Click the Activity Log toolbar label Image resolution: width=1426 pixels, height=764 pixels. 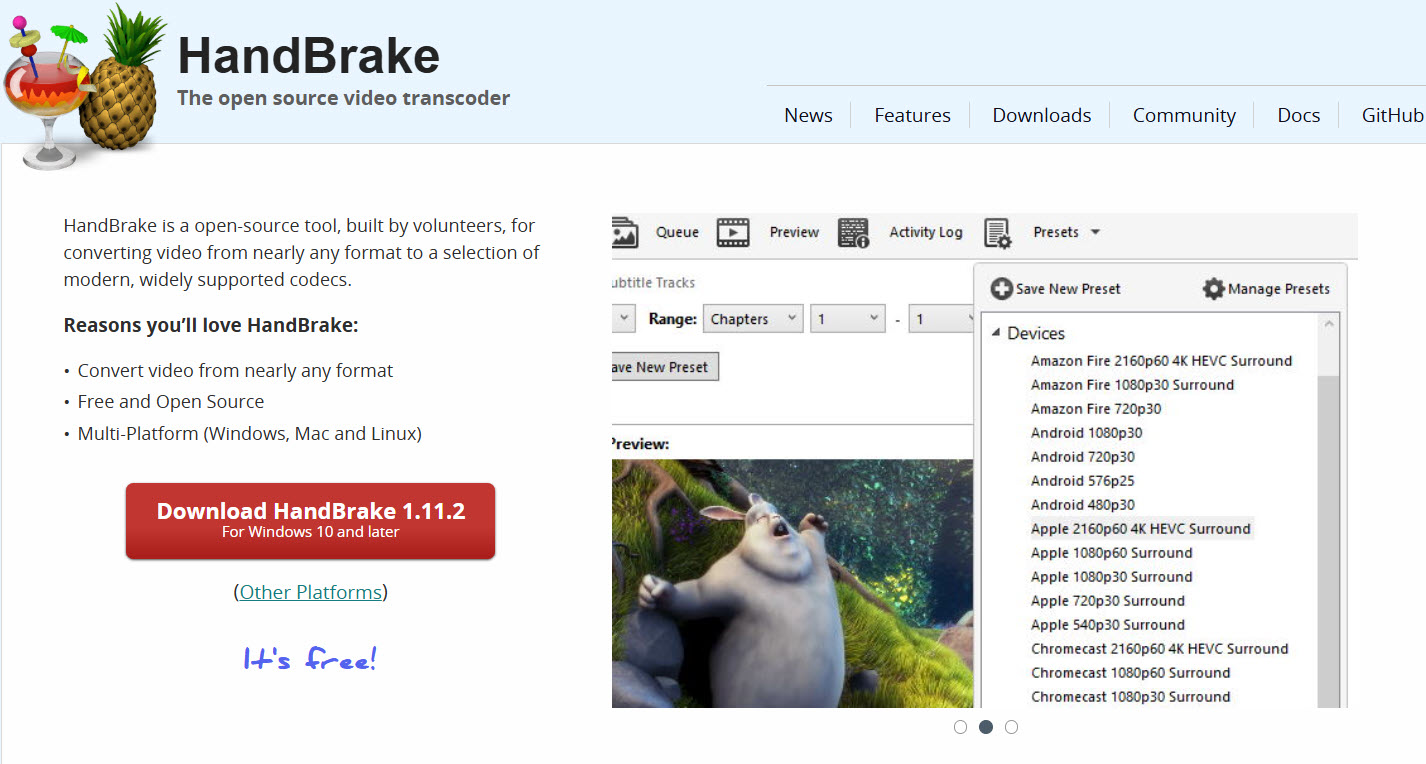926,232
